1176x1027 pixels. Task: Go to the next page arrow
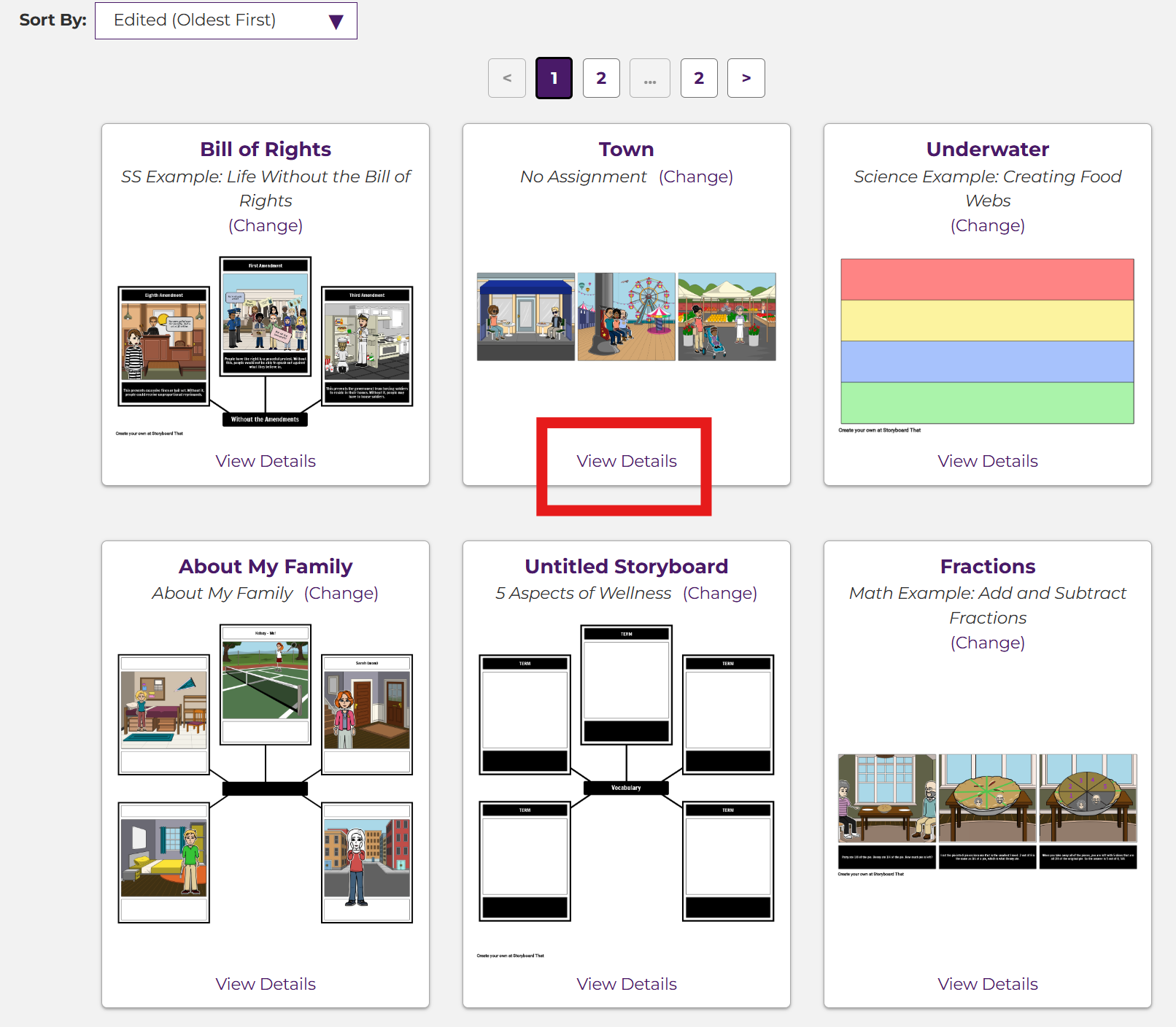(746, 78)
